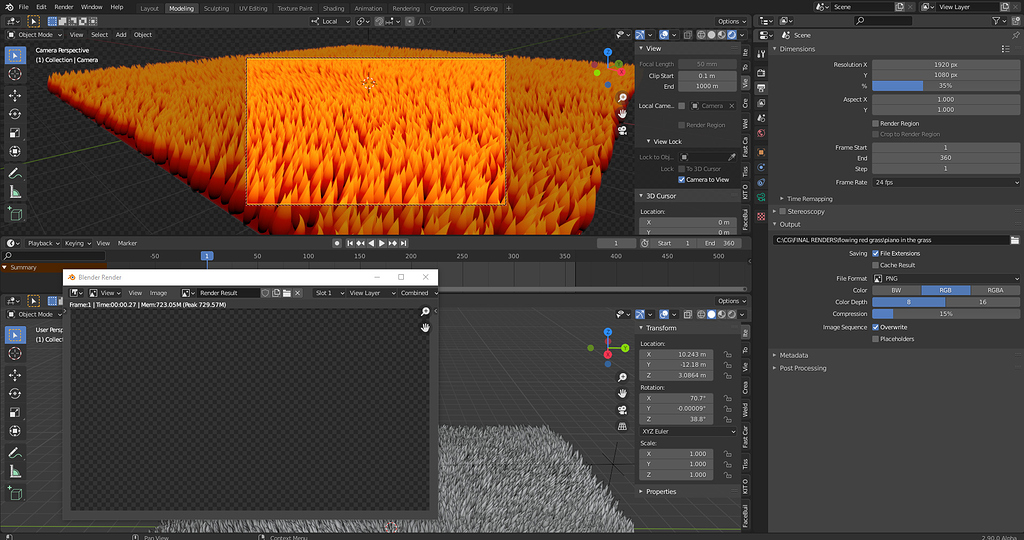
Task: Select RGBA color mode button
Action: pos(995,290)
